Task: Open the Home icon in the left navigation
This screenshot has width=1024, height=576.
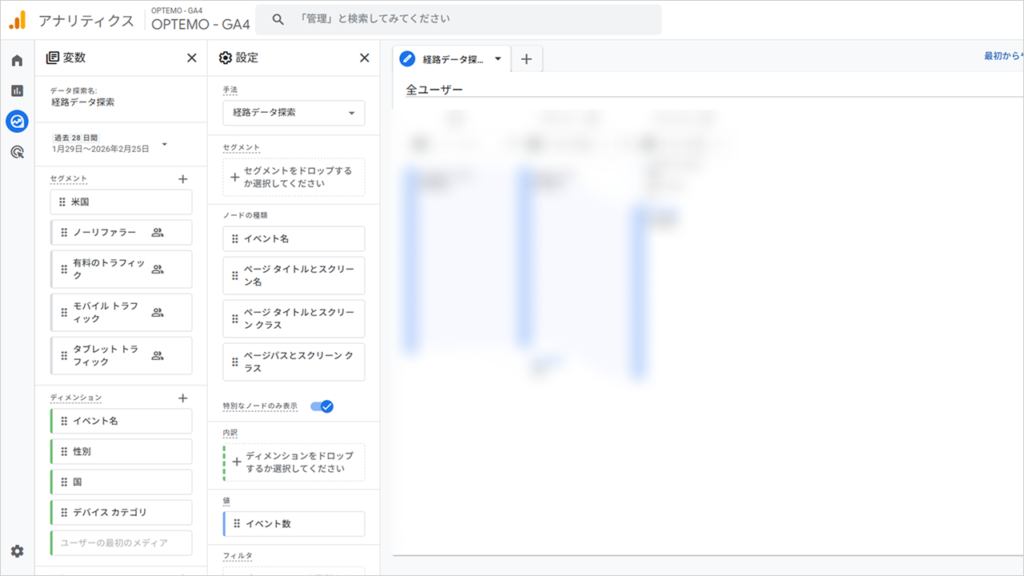Action: (x=15, y=59)
